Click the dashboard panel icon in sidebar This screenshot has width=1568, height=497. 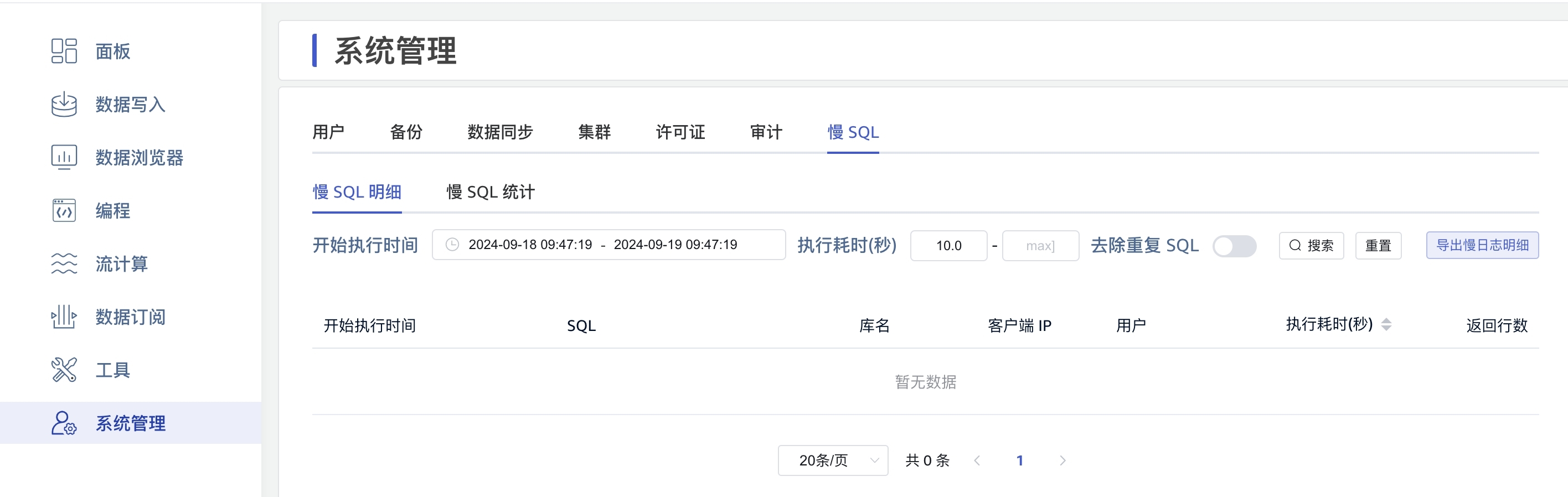[x=64, y=51]
